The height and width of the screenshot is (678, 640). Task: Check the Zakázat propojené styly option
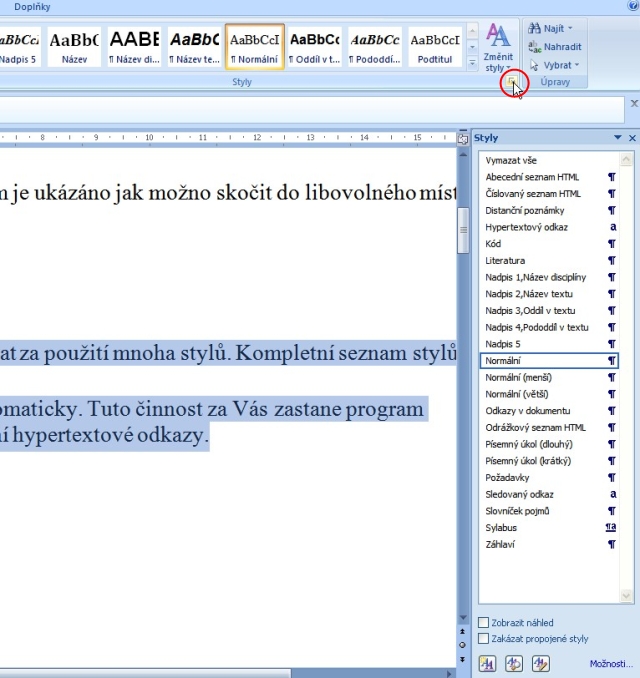point(485,638)
